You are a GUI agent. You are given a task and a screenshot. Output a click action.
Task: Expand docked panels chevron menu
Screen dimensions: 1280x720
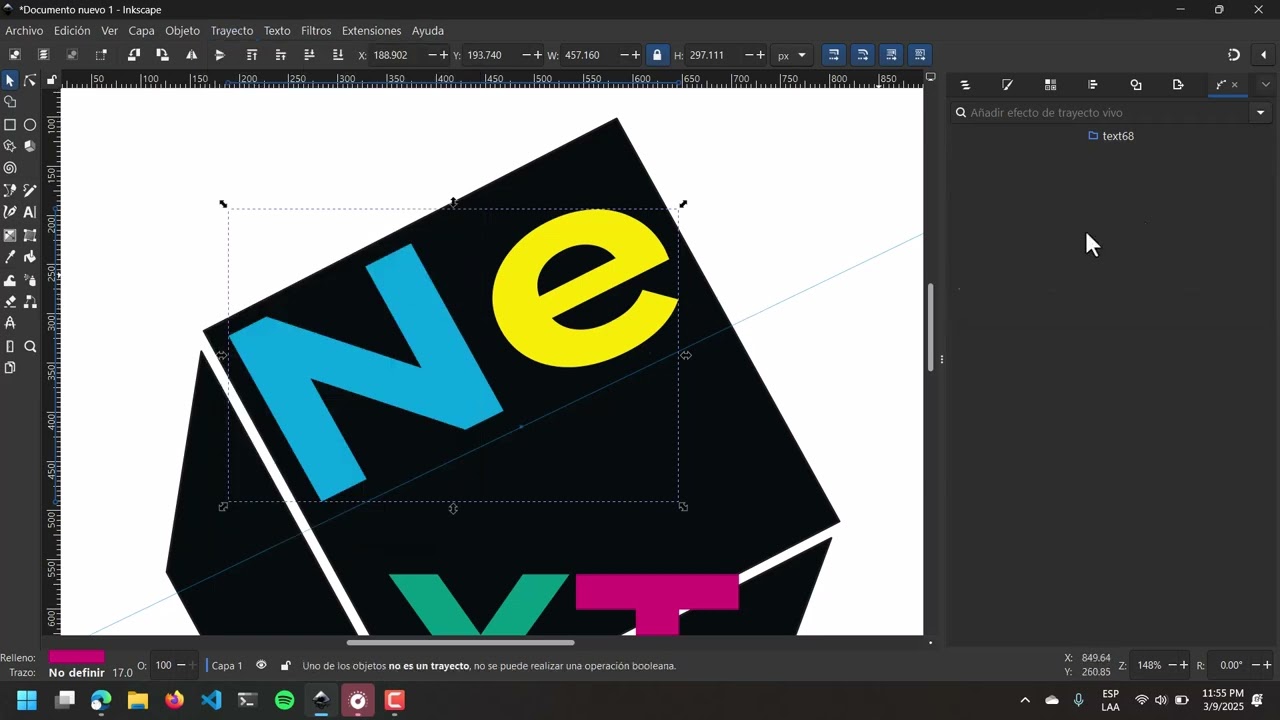tap(1265, 85)
